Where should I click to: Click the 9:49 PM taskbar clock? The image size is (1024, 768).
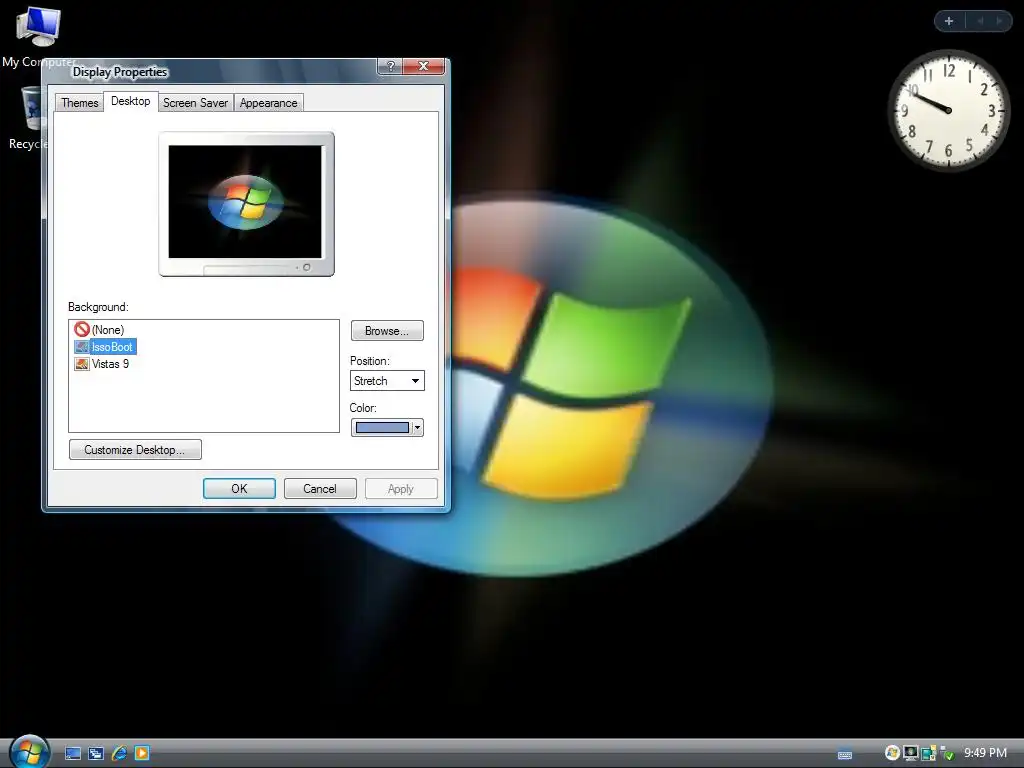coord(985,753)
